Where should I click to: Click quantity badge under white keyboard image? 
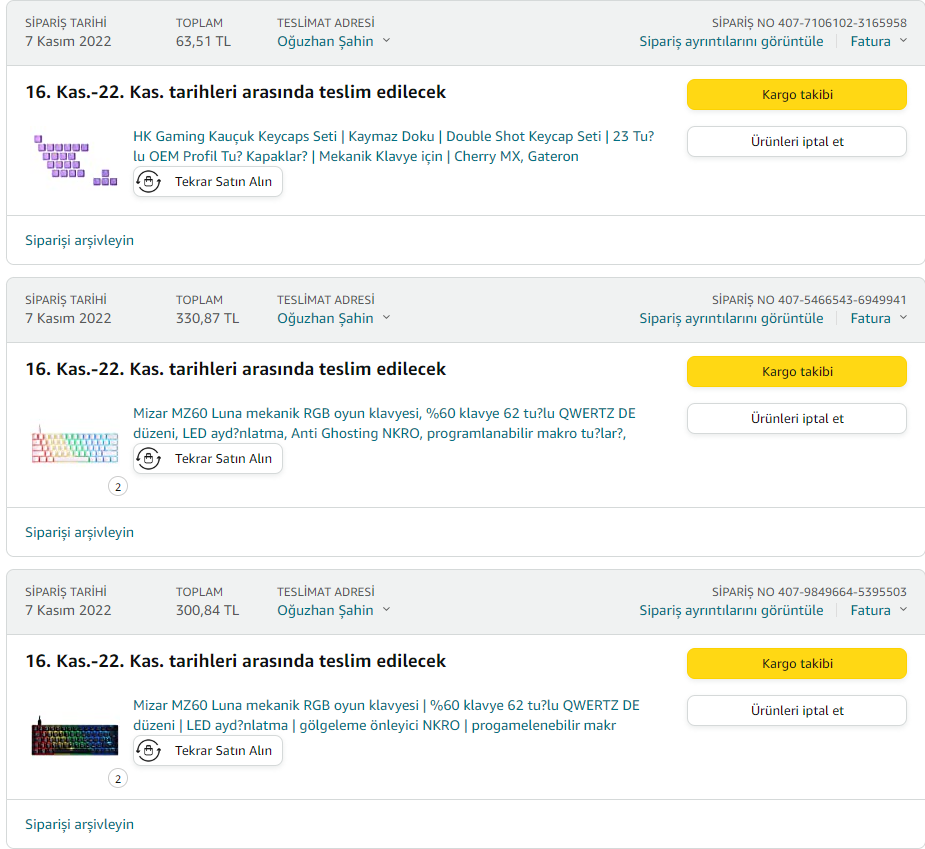pyautogui.click(x=118, y=487)
